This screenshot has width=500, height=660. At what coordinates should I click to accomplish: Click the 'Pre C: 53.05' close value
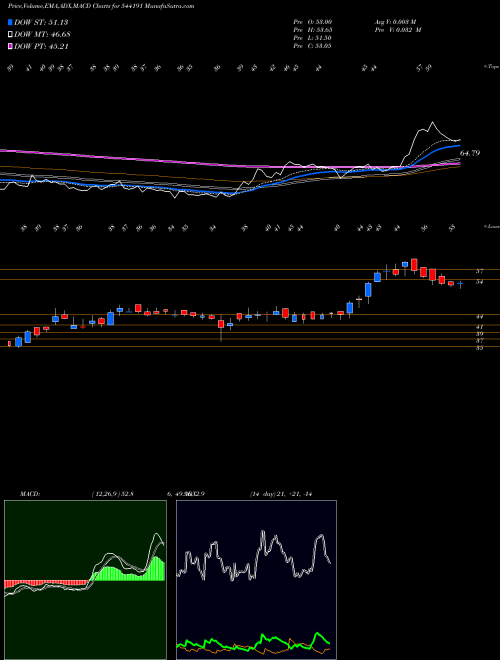(313, 46)
